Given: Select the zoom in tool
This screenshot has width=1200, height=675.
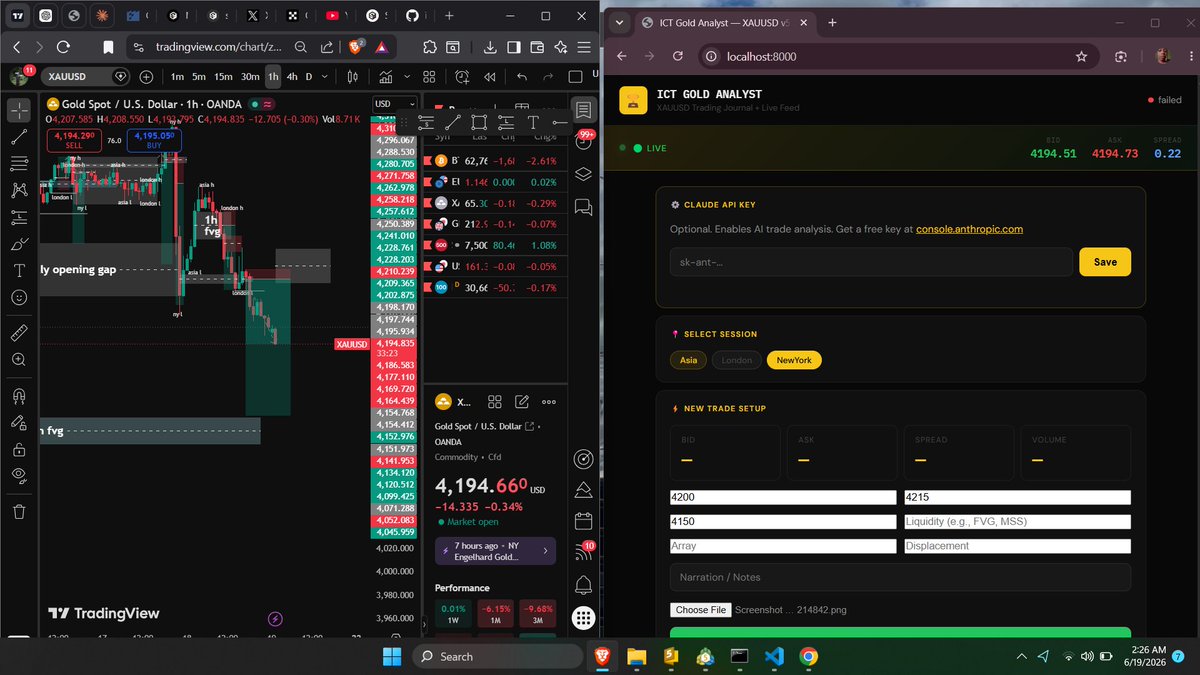Looking at the screenshot, I should (19, 359).
